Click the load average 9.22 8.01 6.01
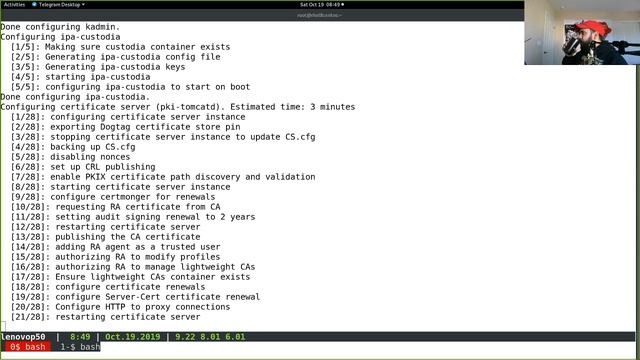Viewport: 640px width, 360px height. [x=210, y=337]
